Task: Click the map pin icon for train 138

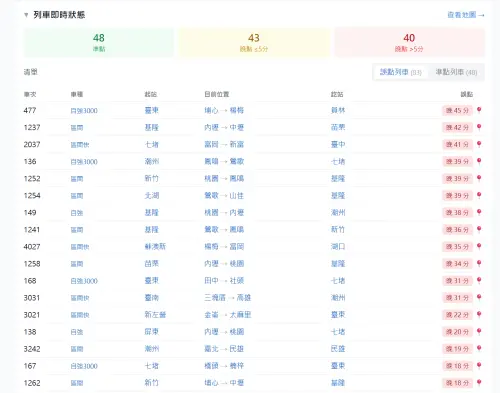Action: click(x=479, y=331)
